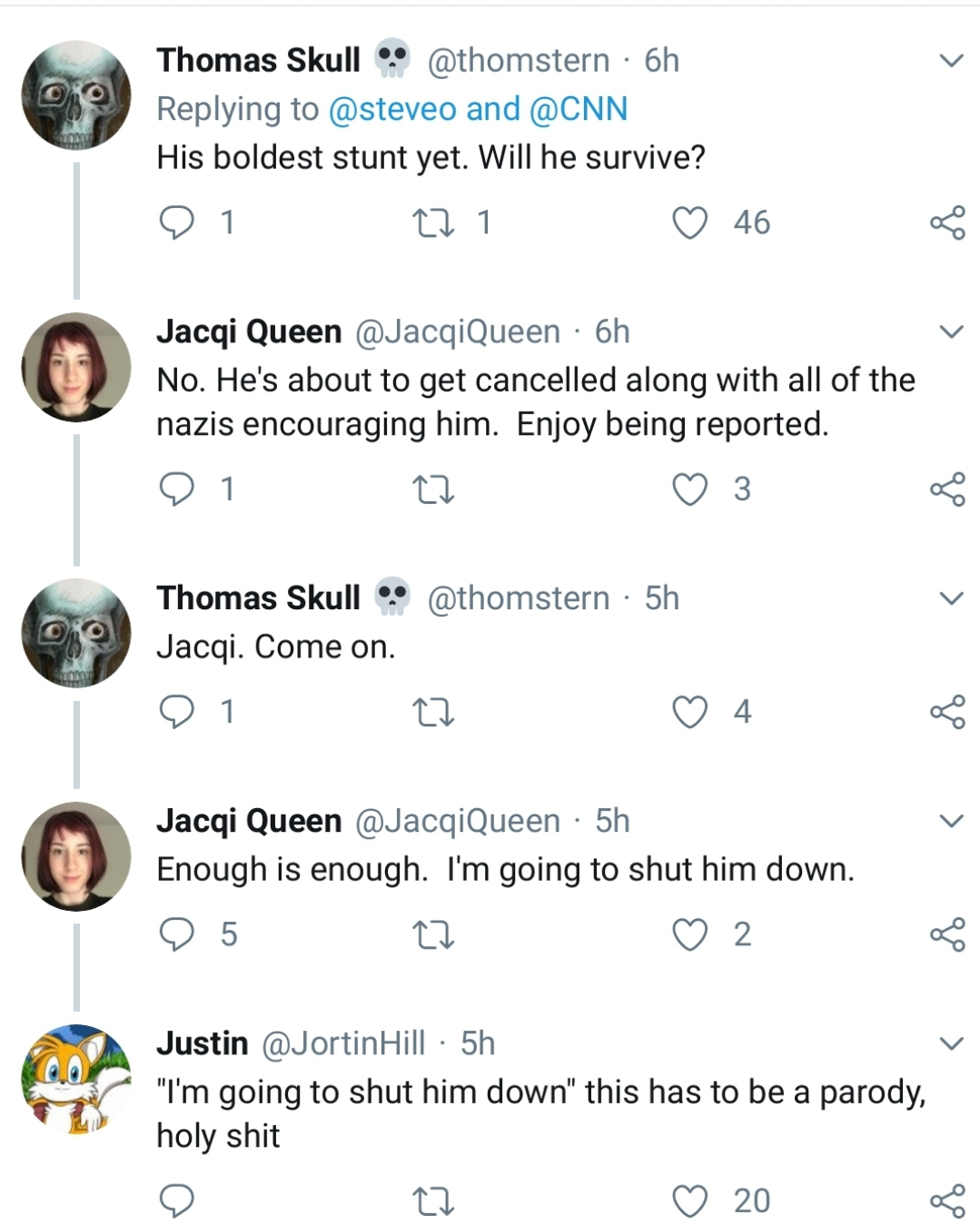The height and width of the screenshot is (1225, 980).
Task: Retweet Justin's "this has to be a parody" tweet
Action: tap(433, 1201)
